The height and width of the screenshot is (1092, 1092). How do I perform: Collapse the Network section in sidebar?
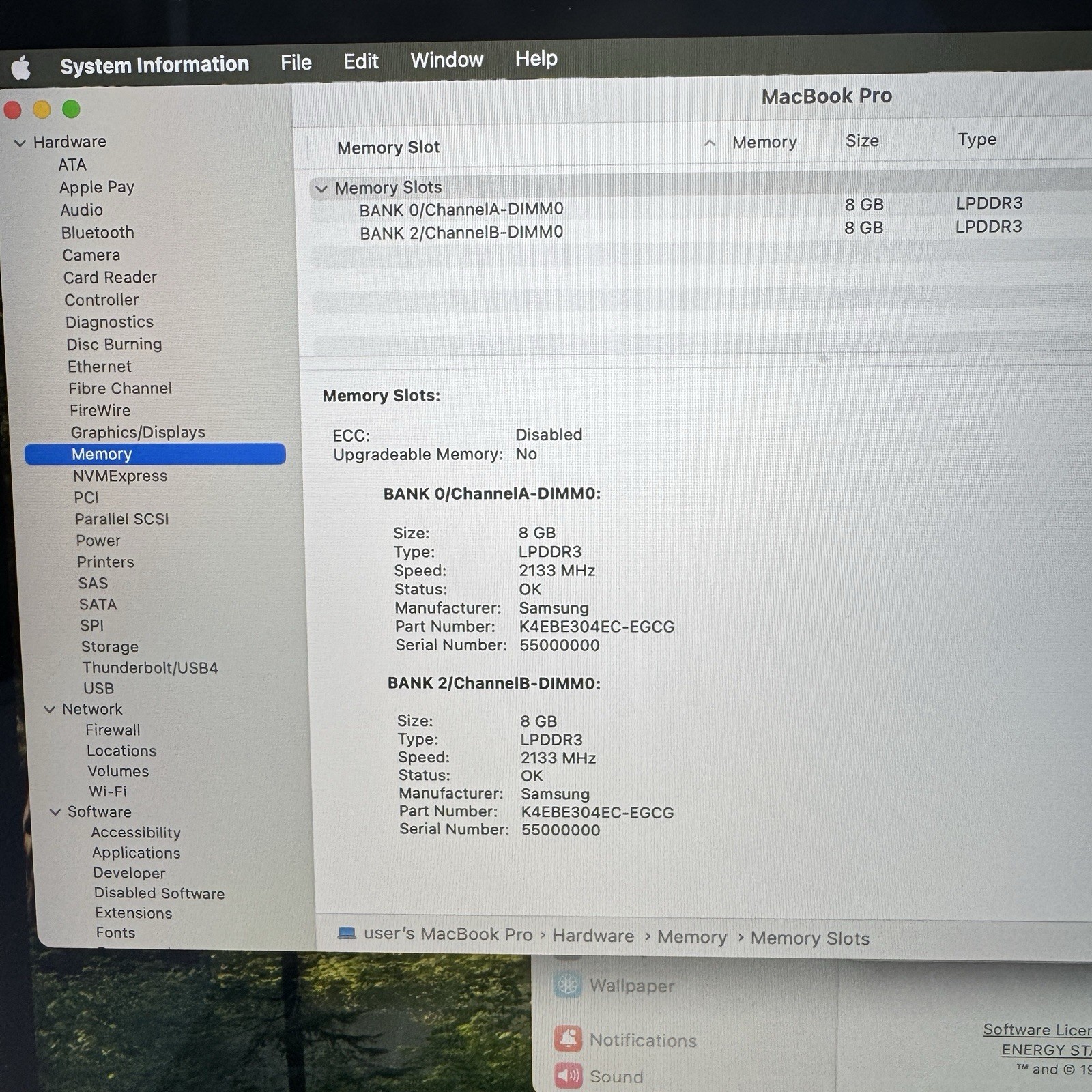(49, 710)
